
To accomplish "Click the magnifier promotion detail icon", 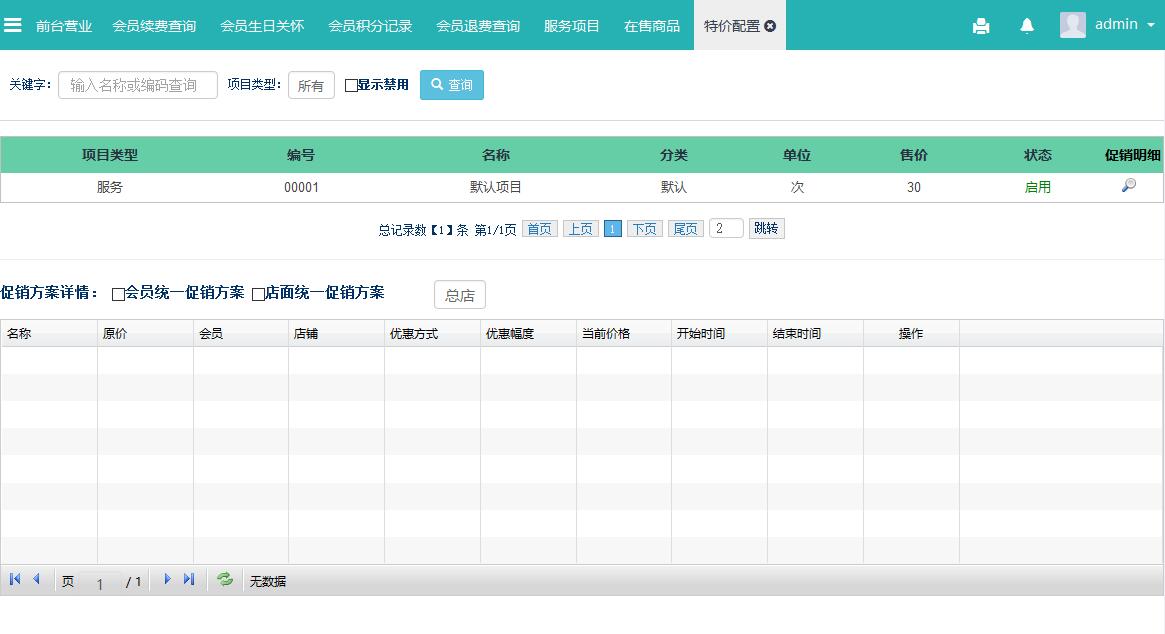I will point(1129,186).
